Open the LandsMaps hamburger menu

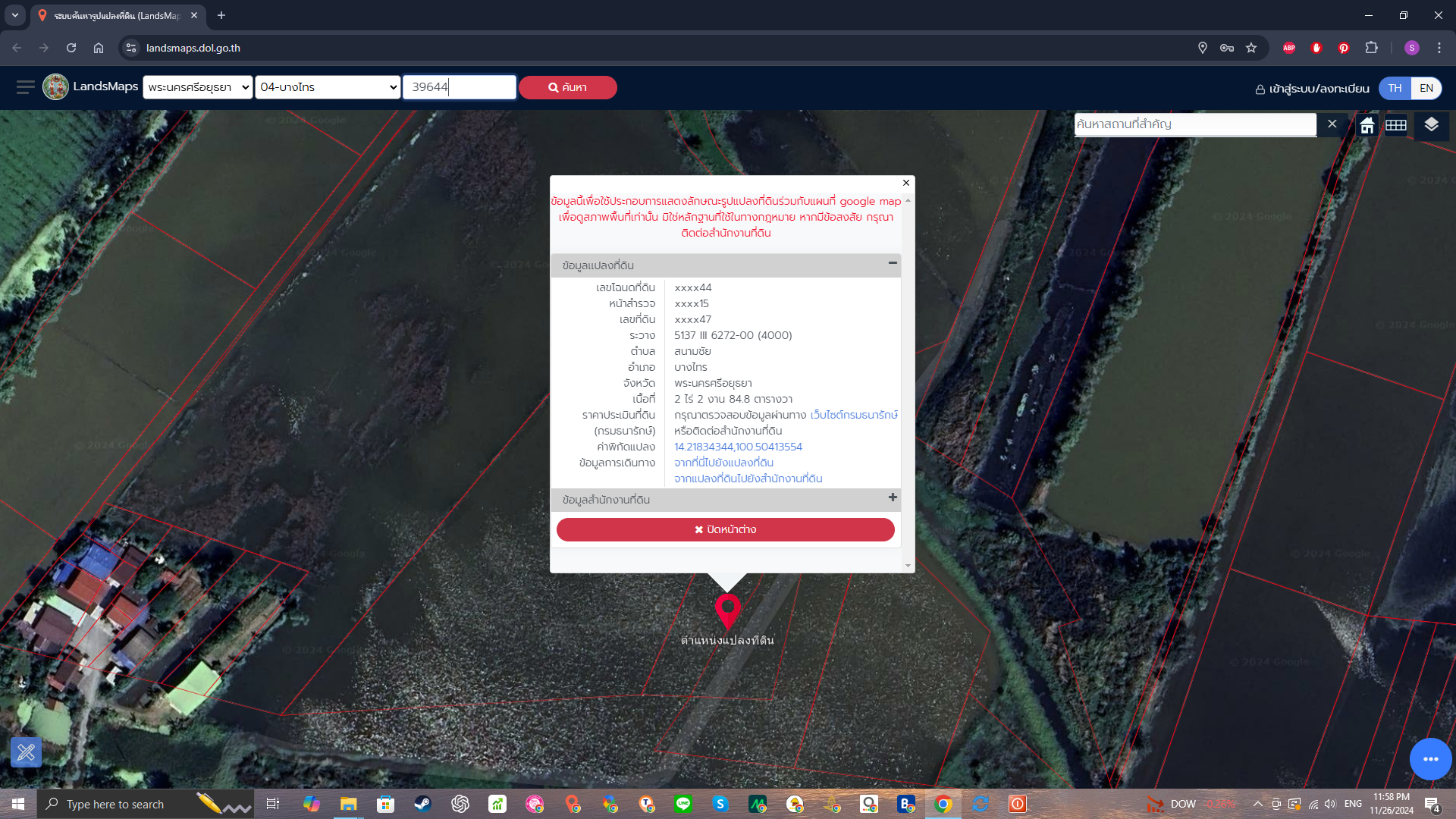(25, 87)
